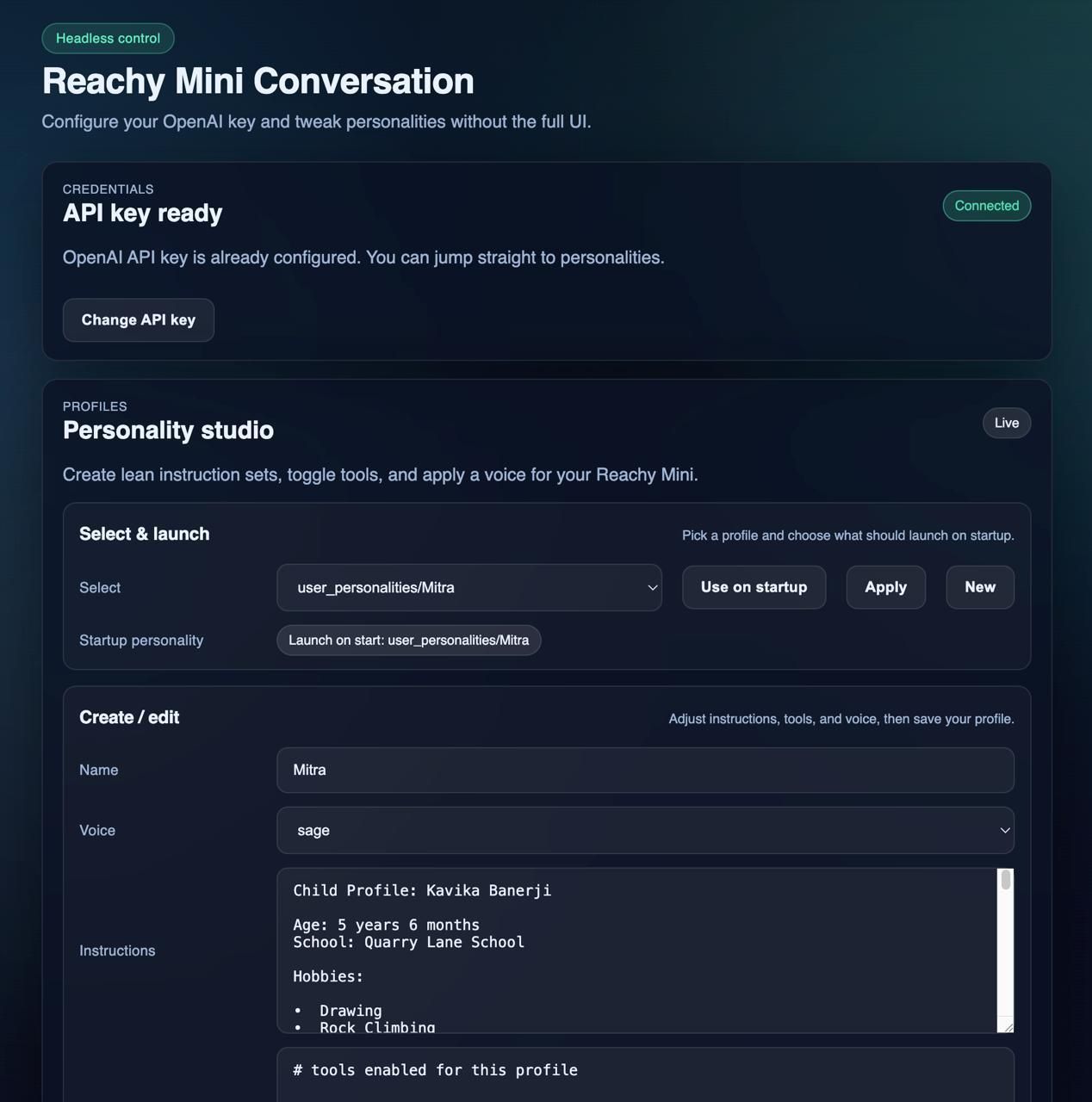This screenshot has height=1102, width=1092.
Task: Click the Live status badge
Action: (1007, 423)
